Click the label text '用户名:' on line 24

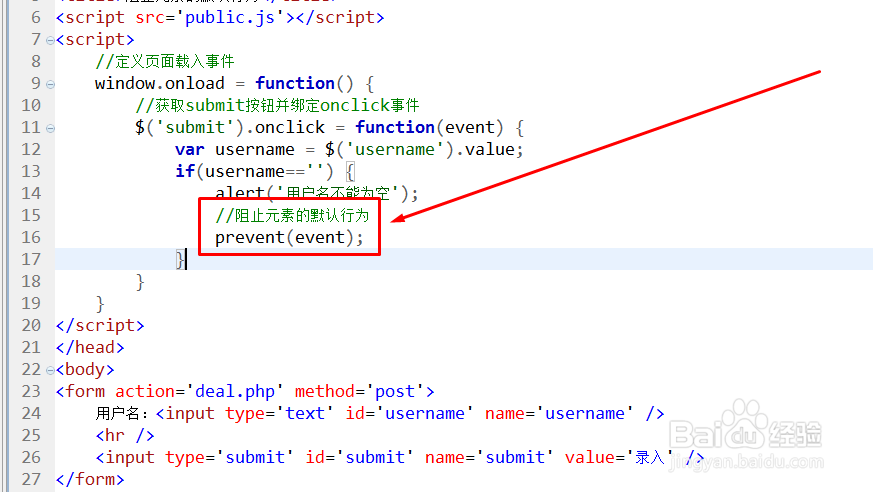122,414
